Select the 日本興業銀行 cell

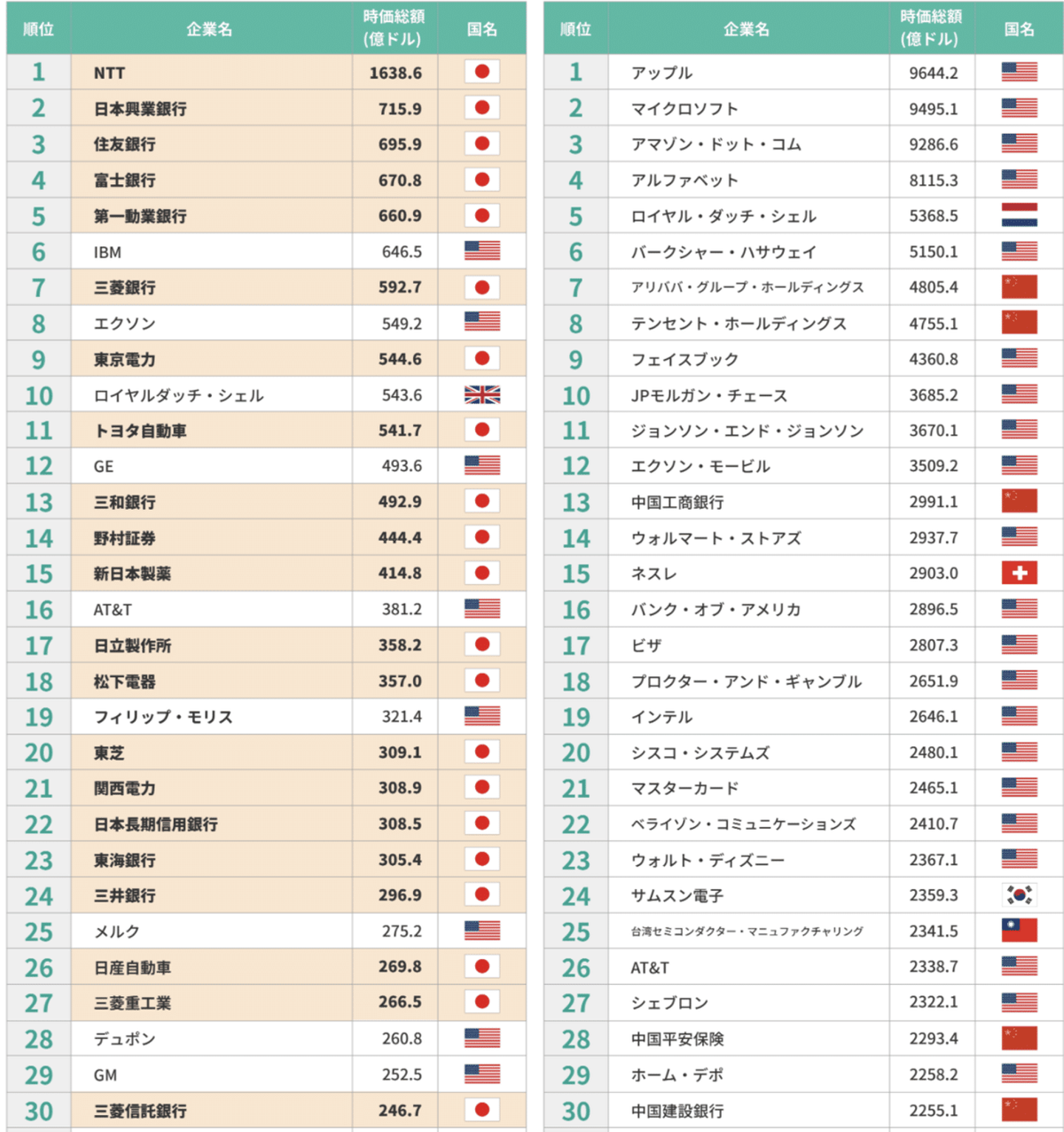tap(140, 109)
